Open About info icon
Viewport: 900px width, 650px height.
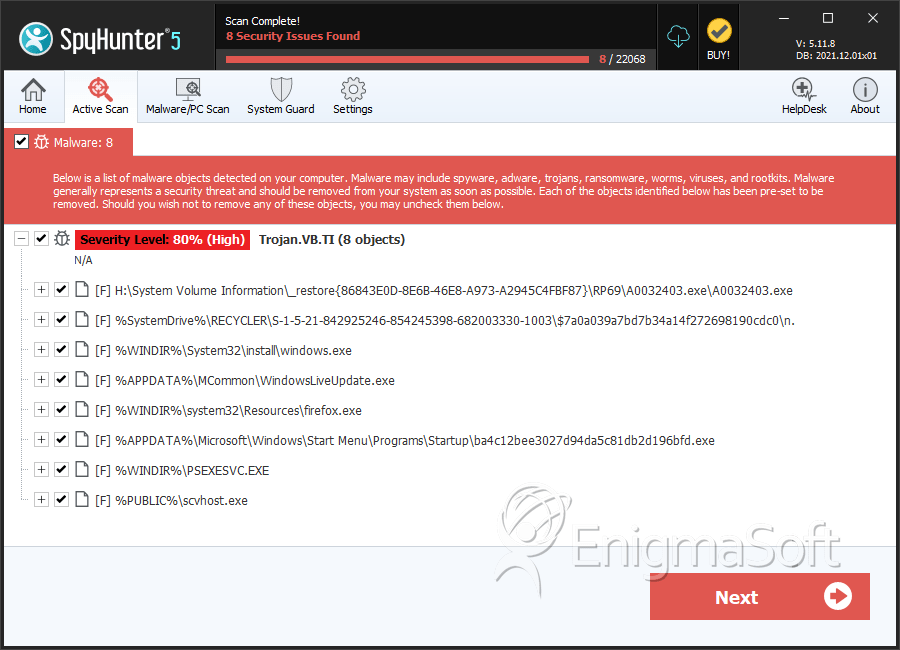[x=865, y=90]
